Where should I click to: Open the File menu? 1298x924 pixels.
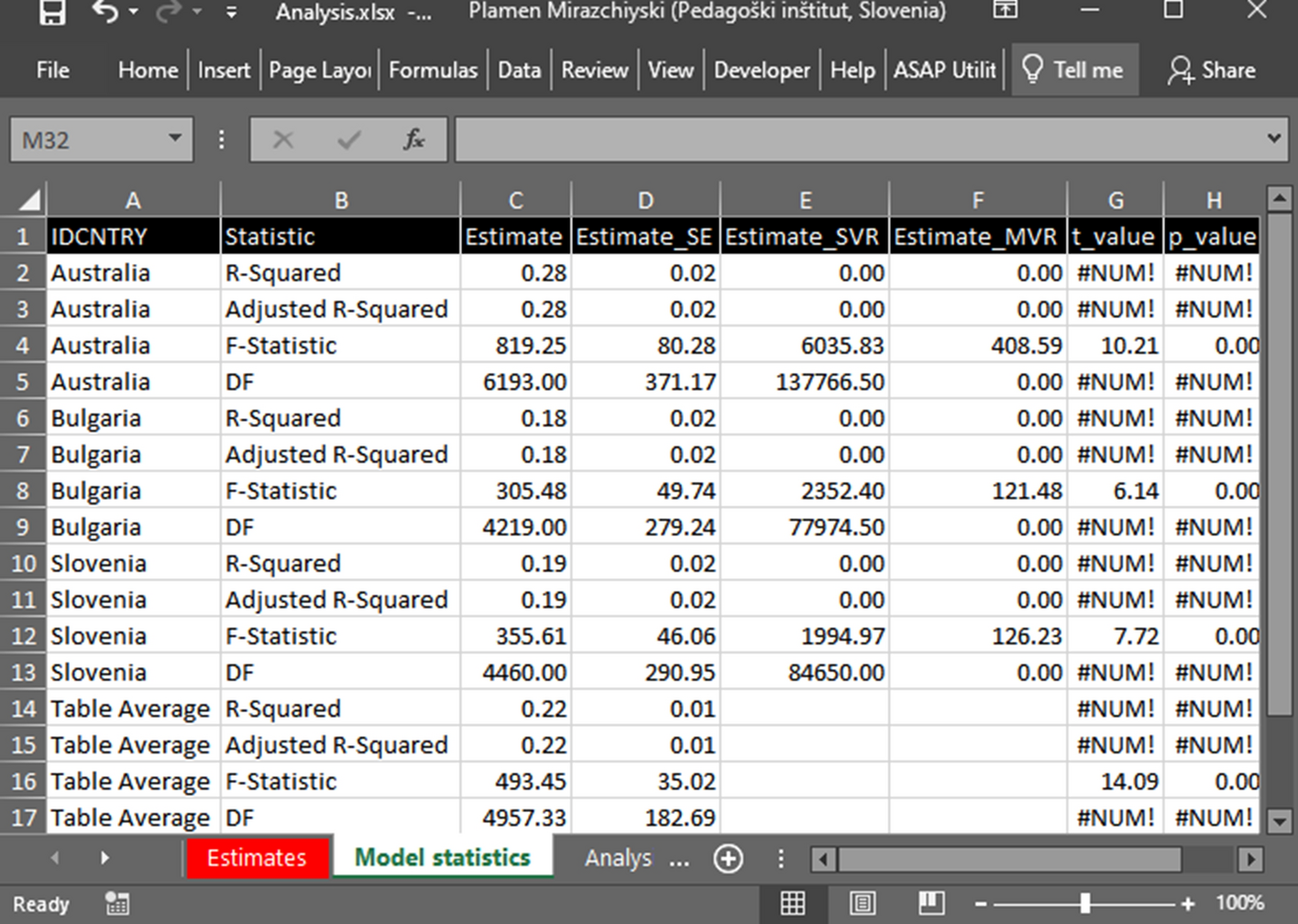[52, 71]
